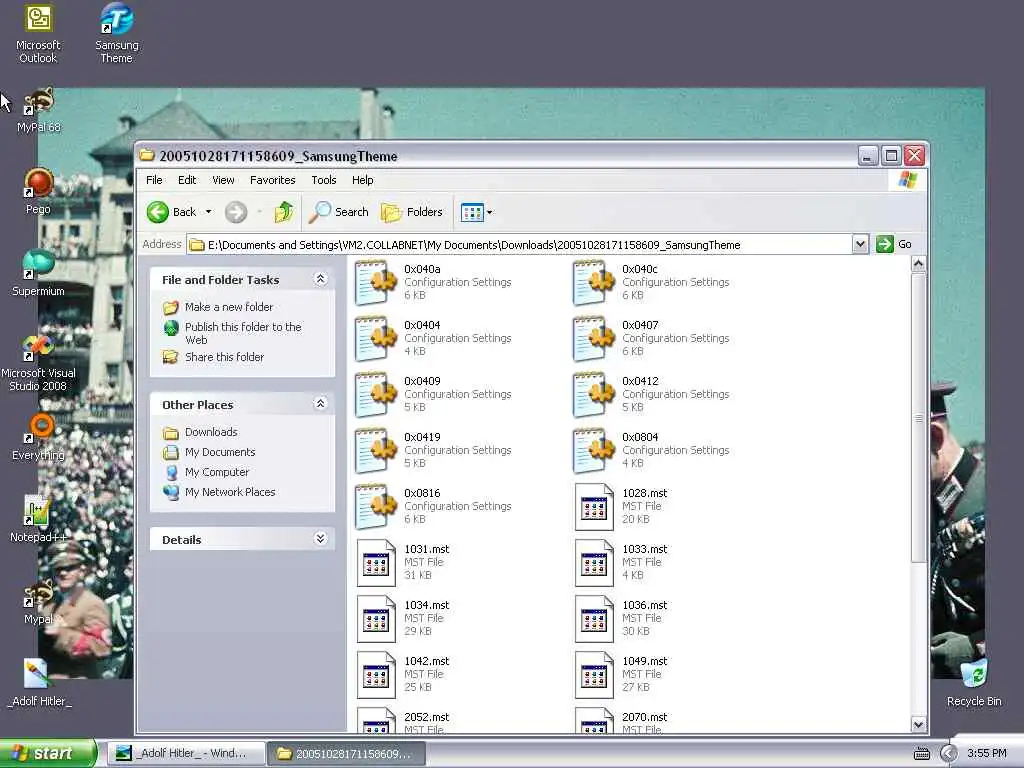The image size is (1024, 768).
Task: Open the File menu
Action: coord(154,180)
